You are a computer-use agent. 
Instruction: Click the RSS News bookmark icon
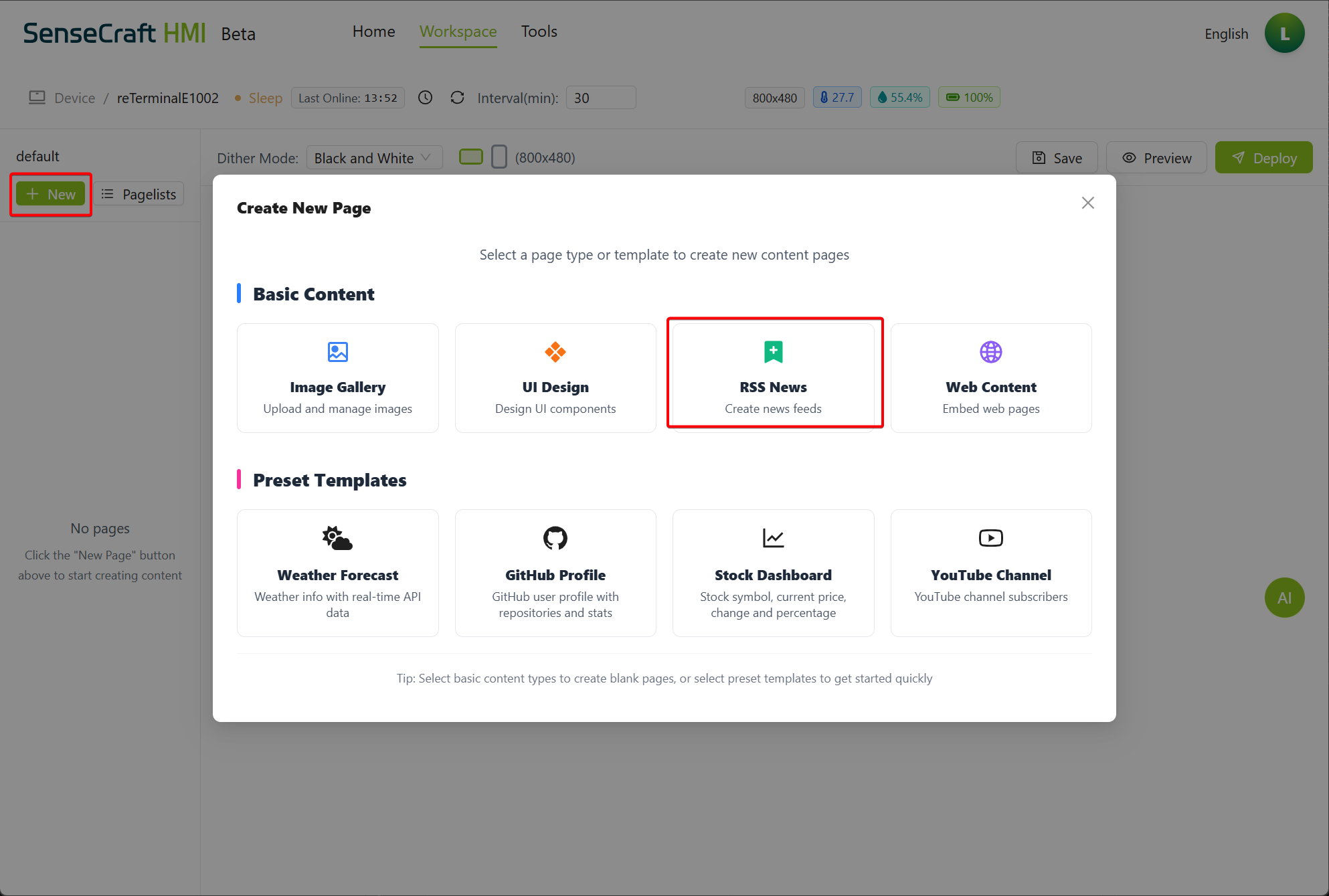pos(773,352)
